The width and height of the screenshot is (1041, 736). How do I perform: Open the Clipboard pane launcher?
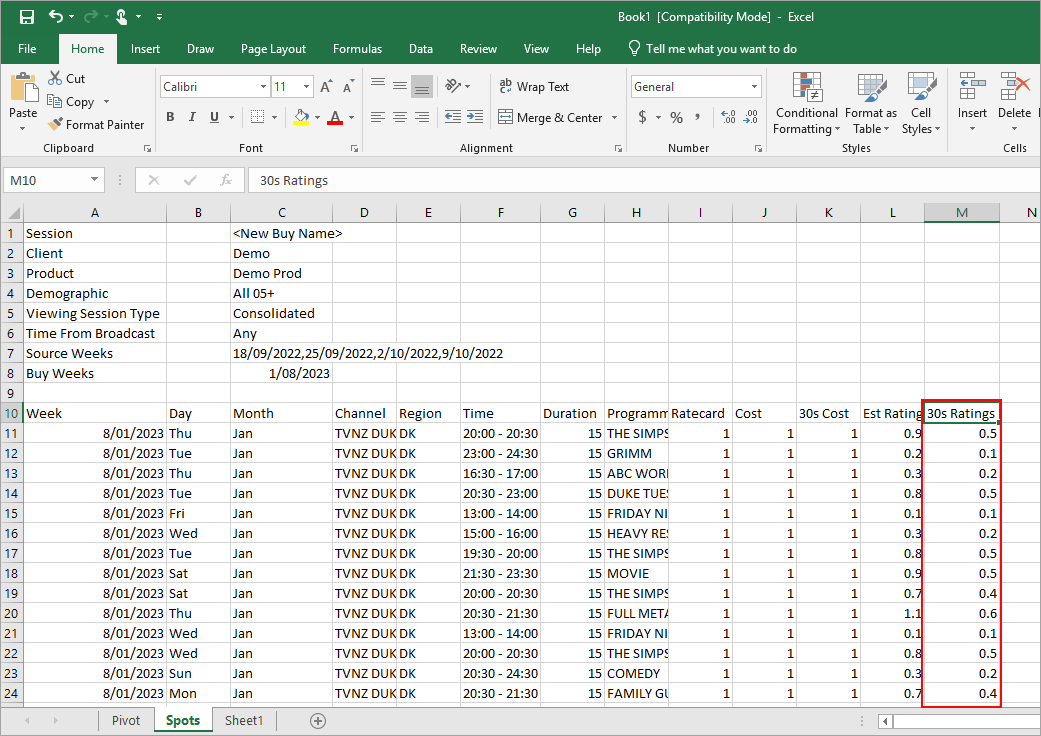pos(147,149)
